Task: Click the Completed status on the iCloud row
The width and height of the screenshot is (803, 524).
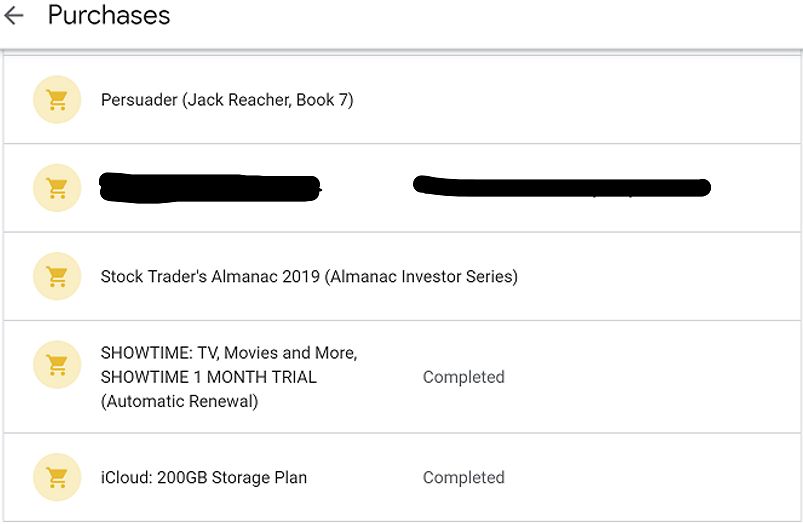Action: [463, 477]
